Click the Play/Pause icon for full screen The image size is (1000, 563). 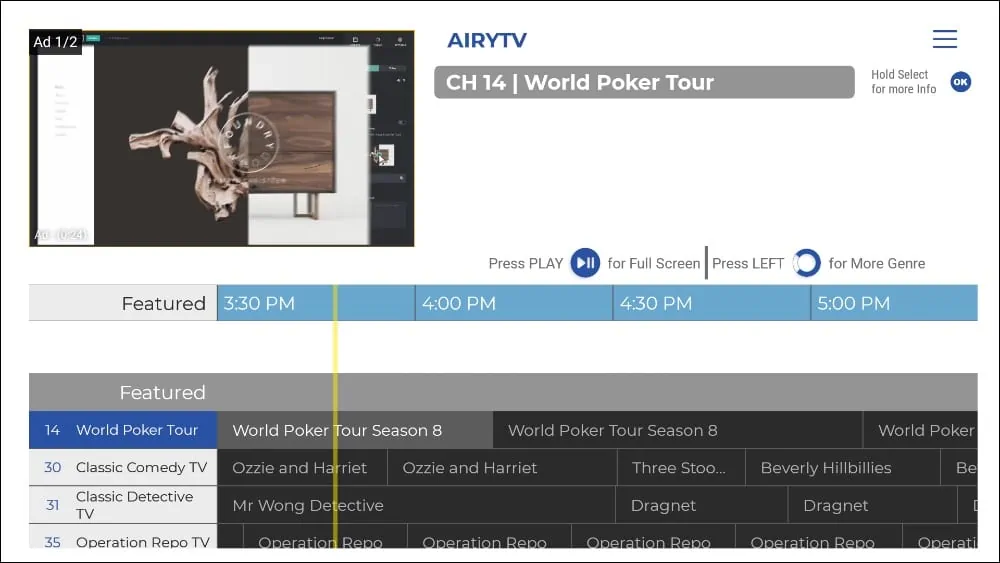(585, 263)
